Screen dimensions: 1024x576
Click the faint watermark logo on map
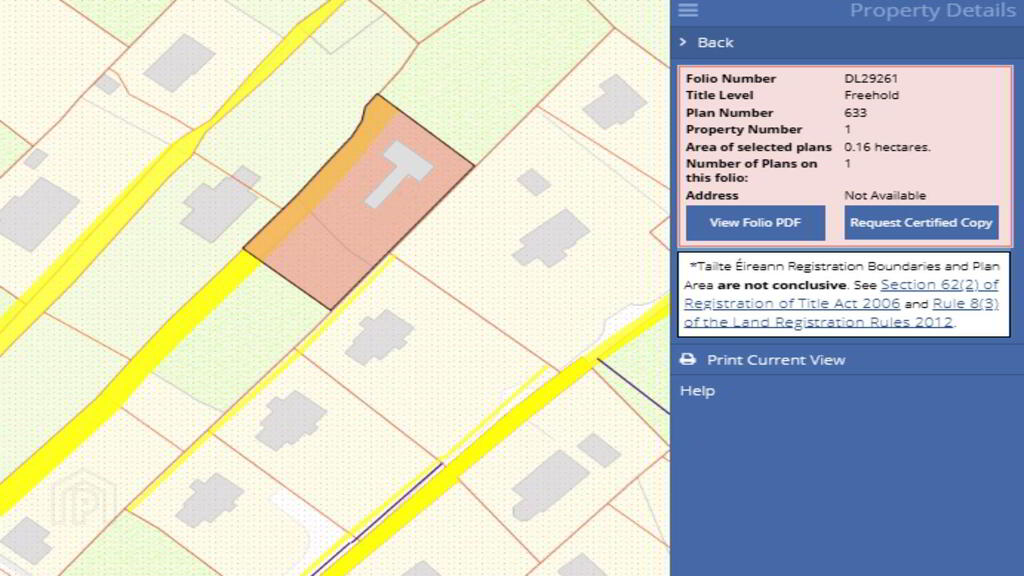point(84,500)
